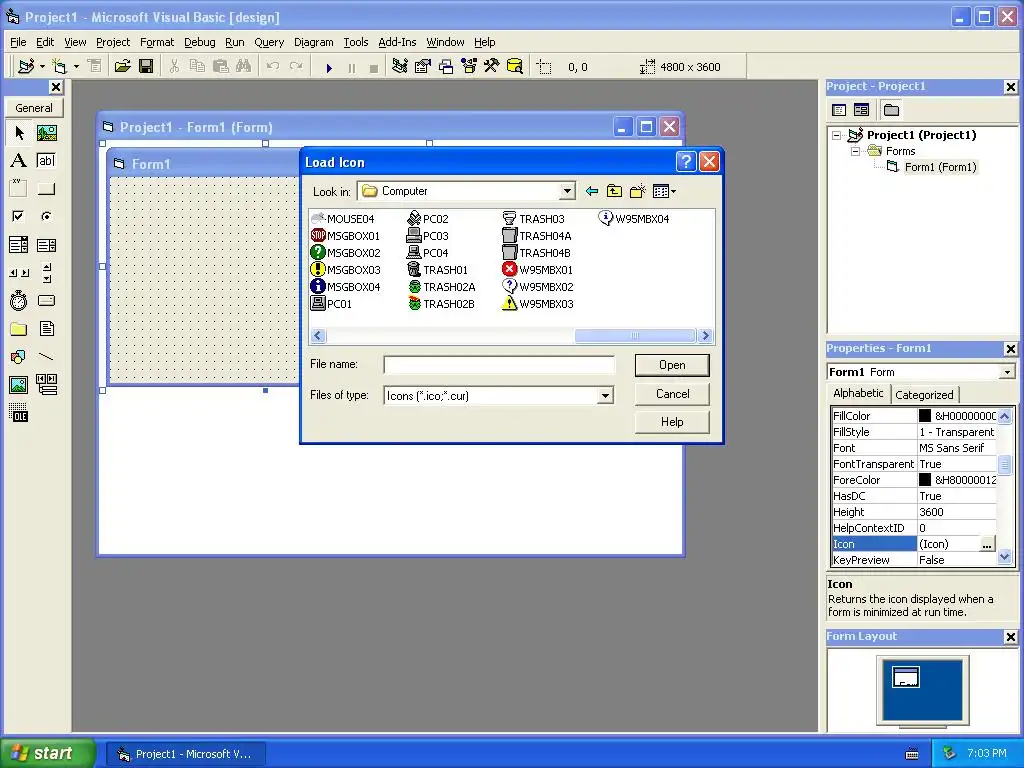Click the file list horizontal scrollbar thumb

[x=635, y=336]
